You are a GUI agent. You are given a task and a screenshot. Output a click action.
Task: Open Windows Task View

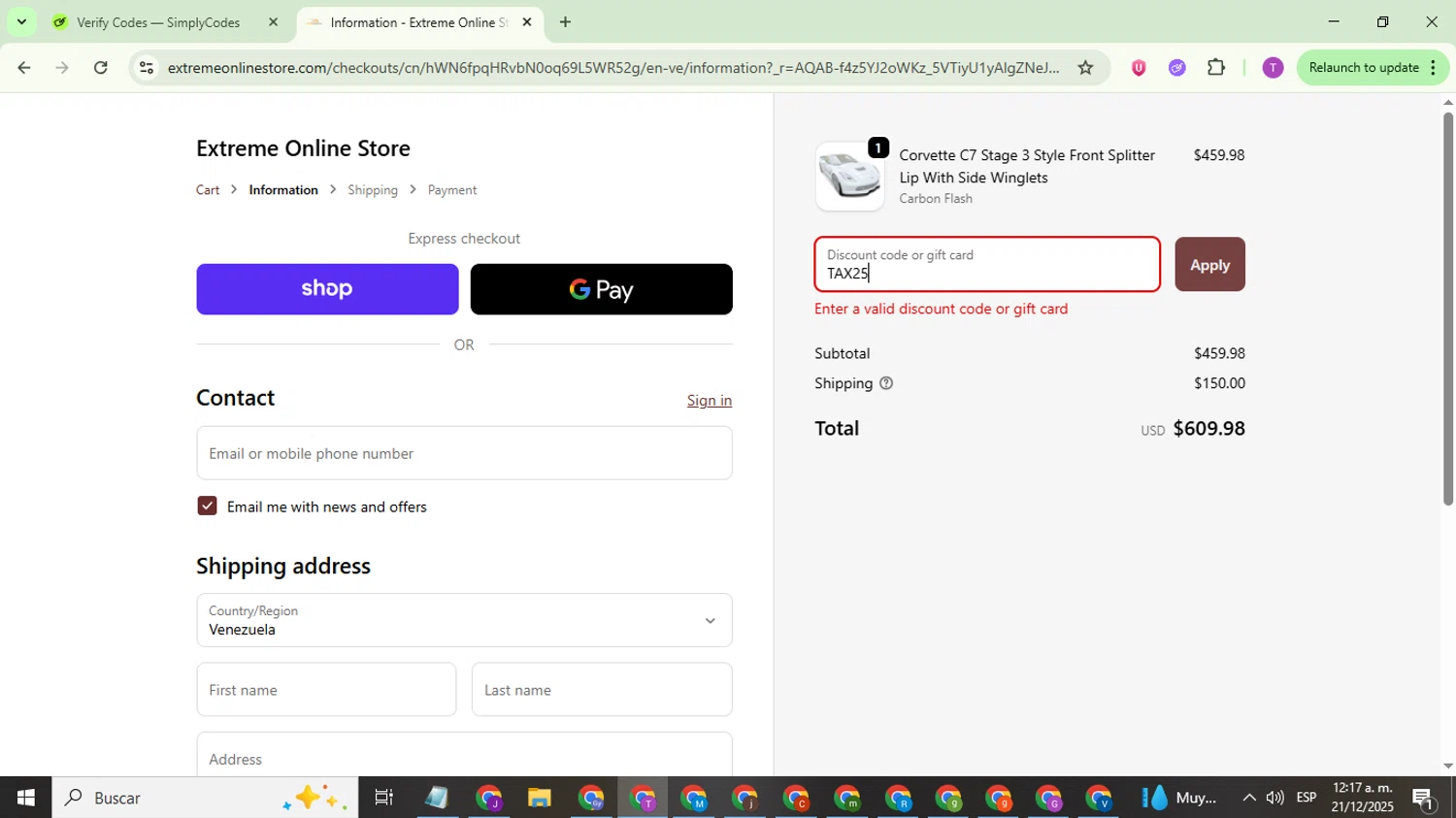(383, 798)
